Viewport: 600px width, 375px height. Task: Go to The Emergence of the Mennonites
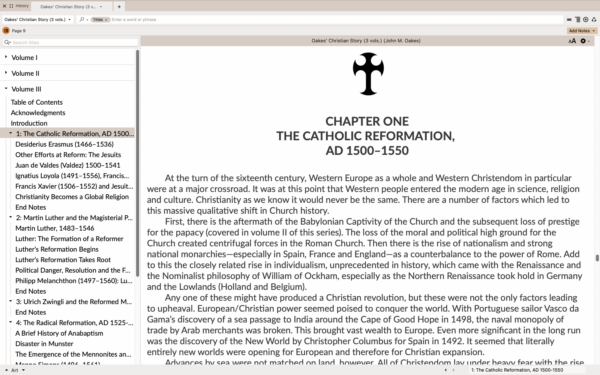pos(73,354)
